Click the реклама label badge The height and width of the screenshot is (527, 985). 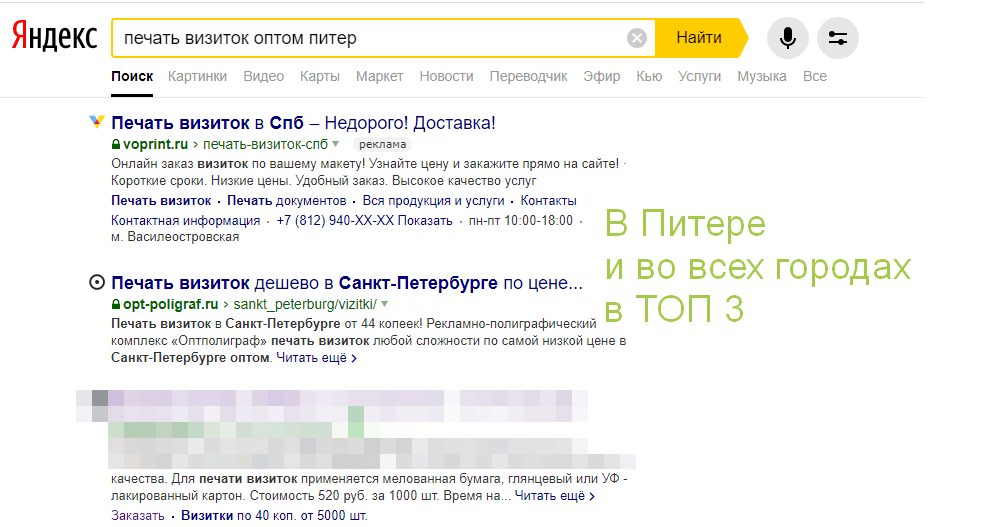383,144
